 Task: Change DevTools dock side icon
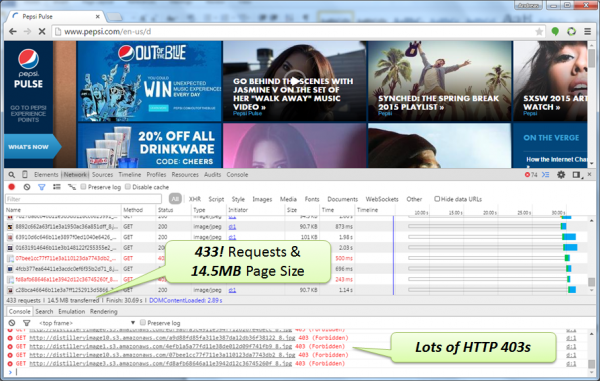pyautogui.click(x=576, y=174)
